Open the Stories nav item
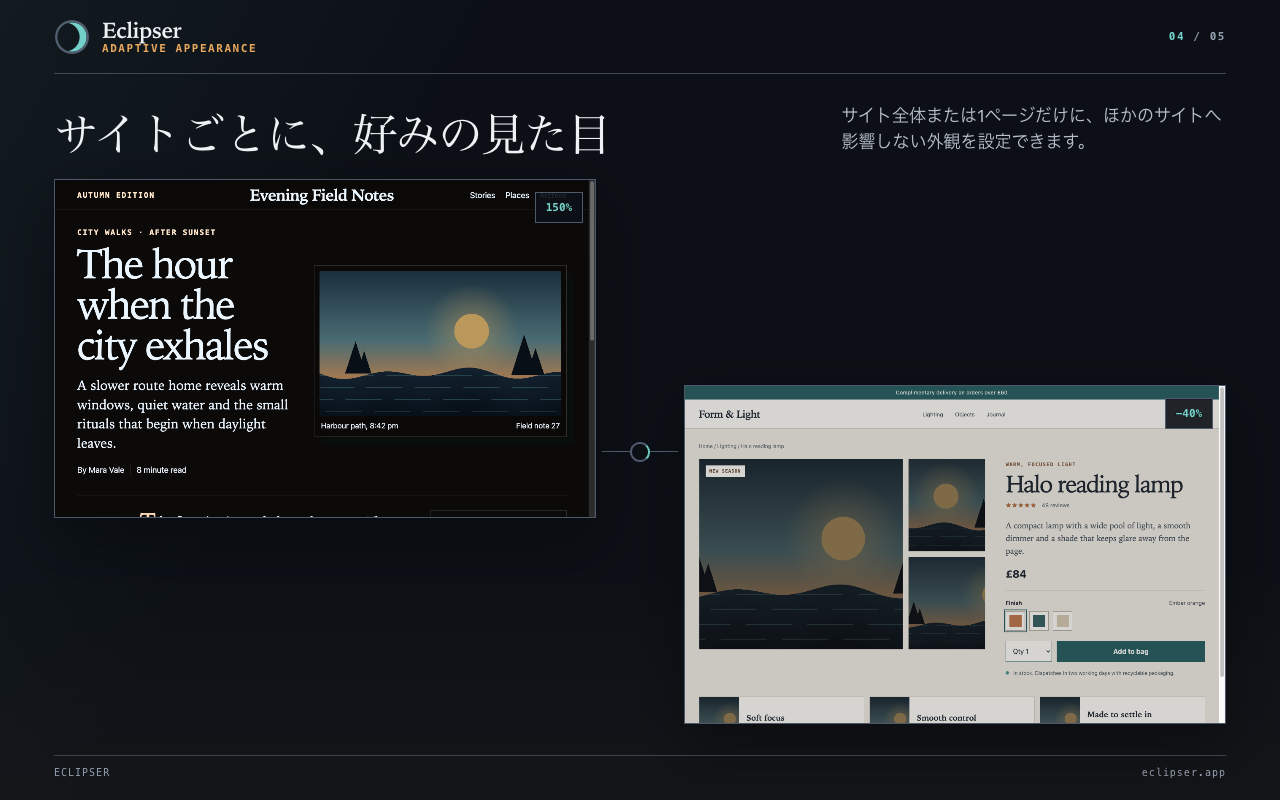Screen dimensions: 1280x800 [x=482, y=195]
